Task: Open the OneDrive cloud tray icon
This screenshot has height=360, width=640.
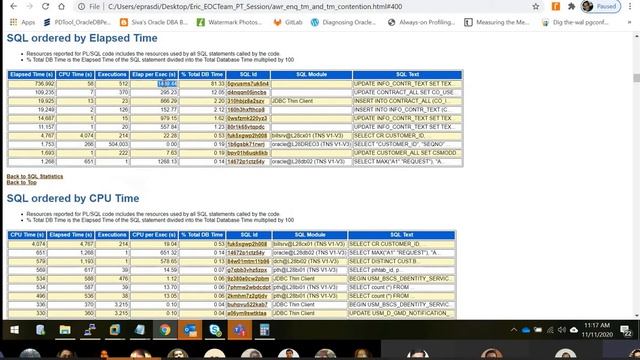Action: [x=526, y=330]
